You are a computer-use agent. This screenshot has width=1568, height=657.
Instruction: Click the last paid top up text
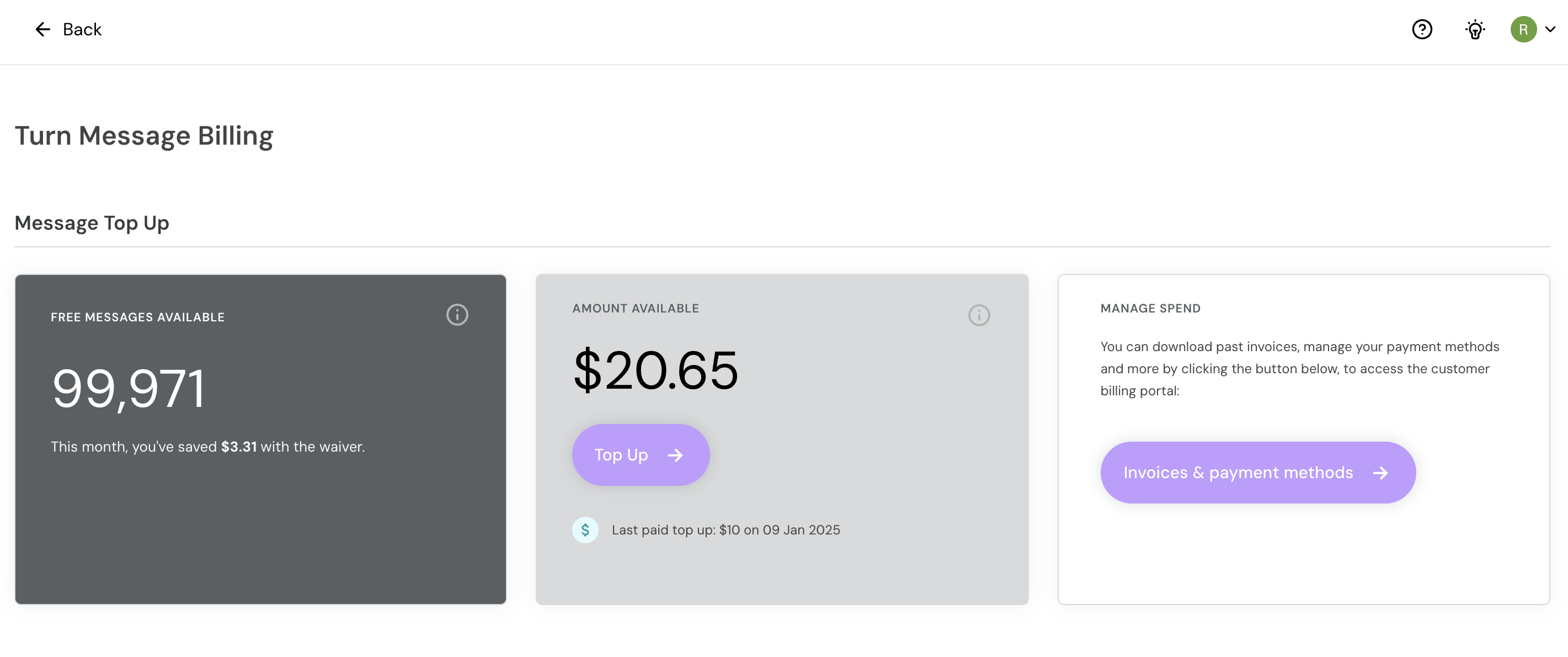click(x=726, y=529)
